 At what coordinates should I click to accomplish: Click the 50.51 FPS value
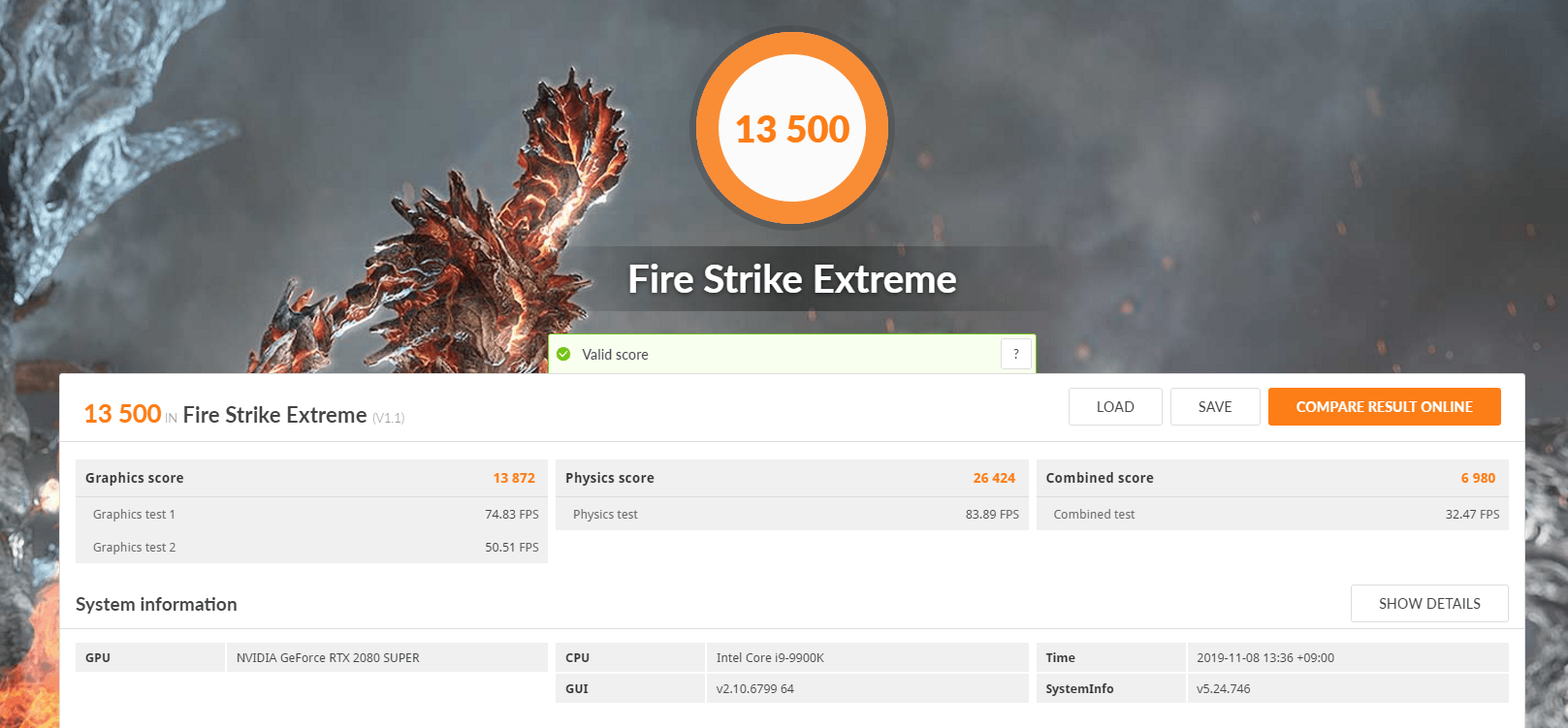click(512, 548)
